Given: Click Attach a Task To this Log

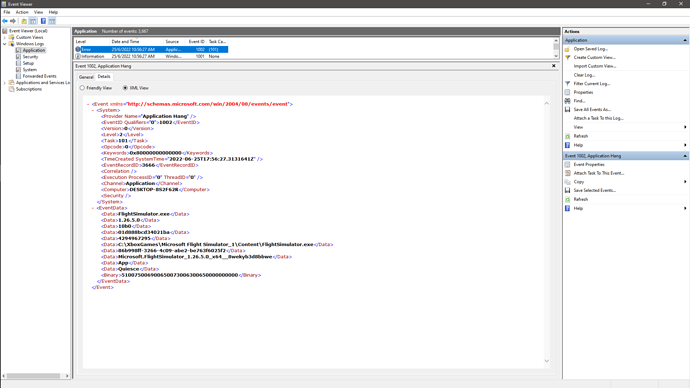Looking at the screenshot, I should [x=598, y=118].
